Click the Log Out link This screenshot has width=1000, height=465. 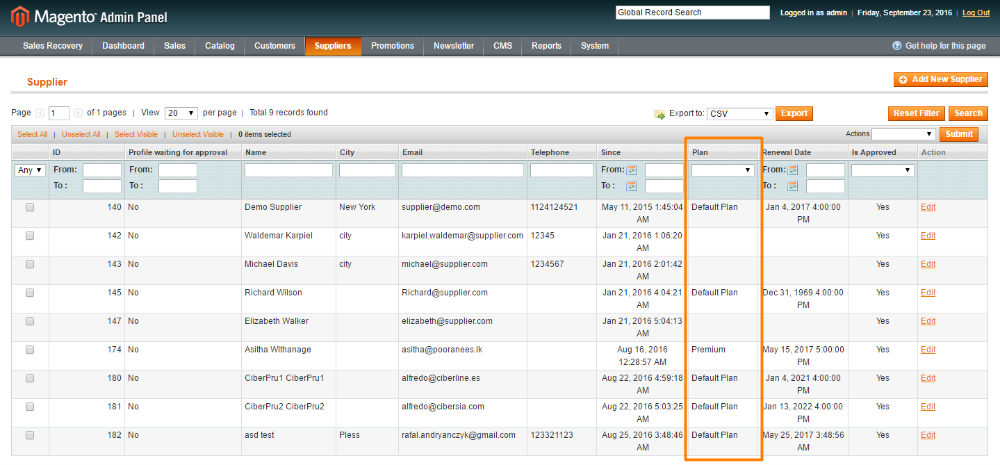(x=976, y=13)
